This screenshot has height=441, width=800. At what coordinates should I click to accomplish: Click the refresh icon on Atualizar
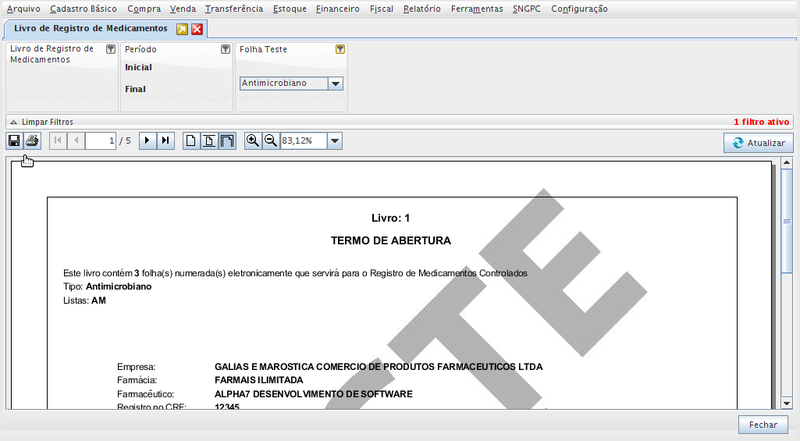[738, 143]
